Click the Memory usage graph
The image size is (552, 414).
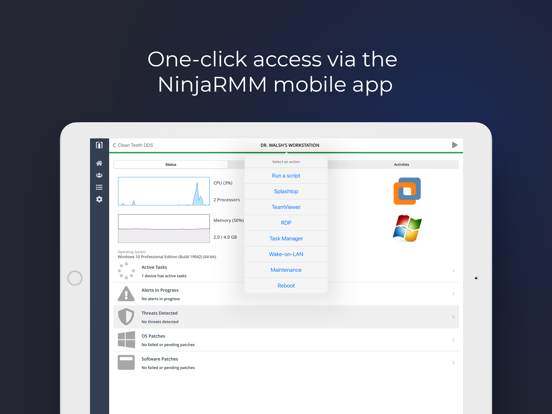pos(164,228)
